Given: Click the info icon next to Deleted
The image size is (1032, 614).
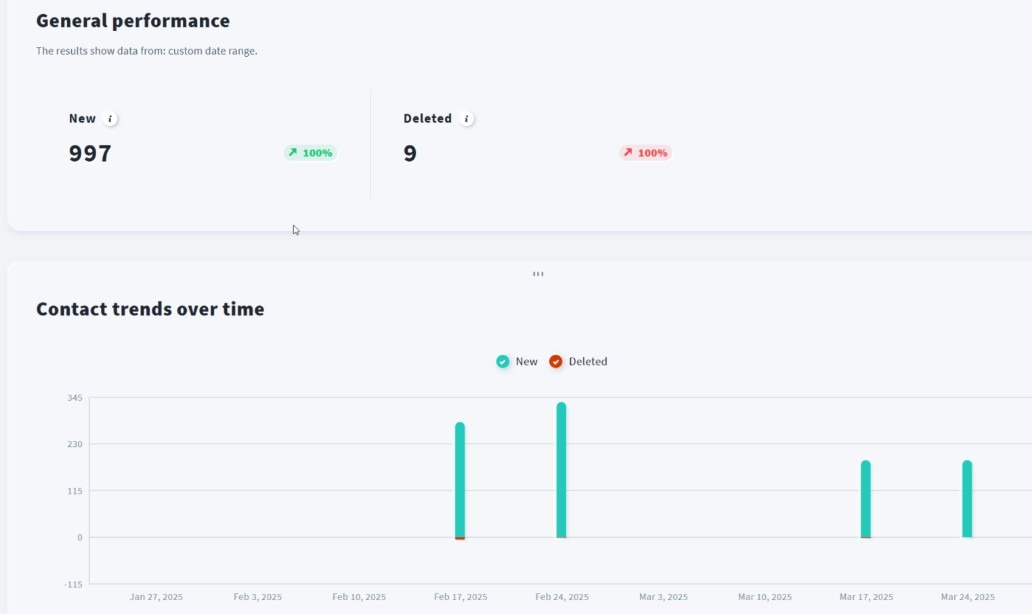Looking at the screenshot, I should pyautogui.click(x=467, y=119).
